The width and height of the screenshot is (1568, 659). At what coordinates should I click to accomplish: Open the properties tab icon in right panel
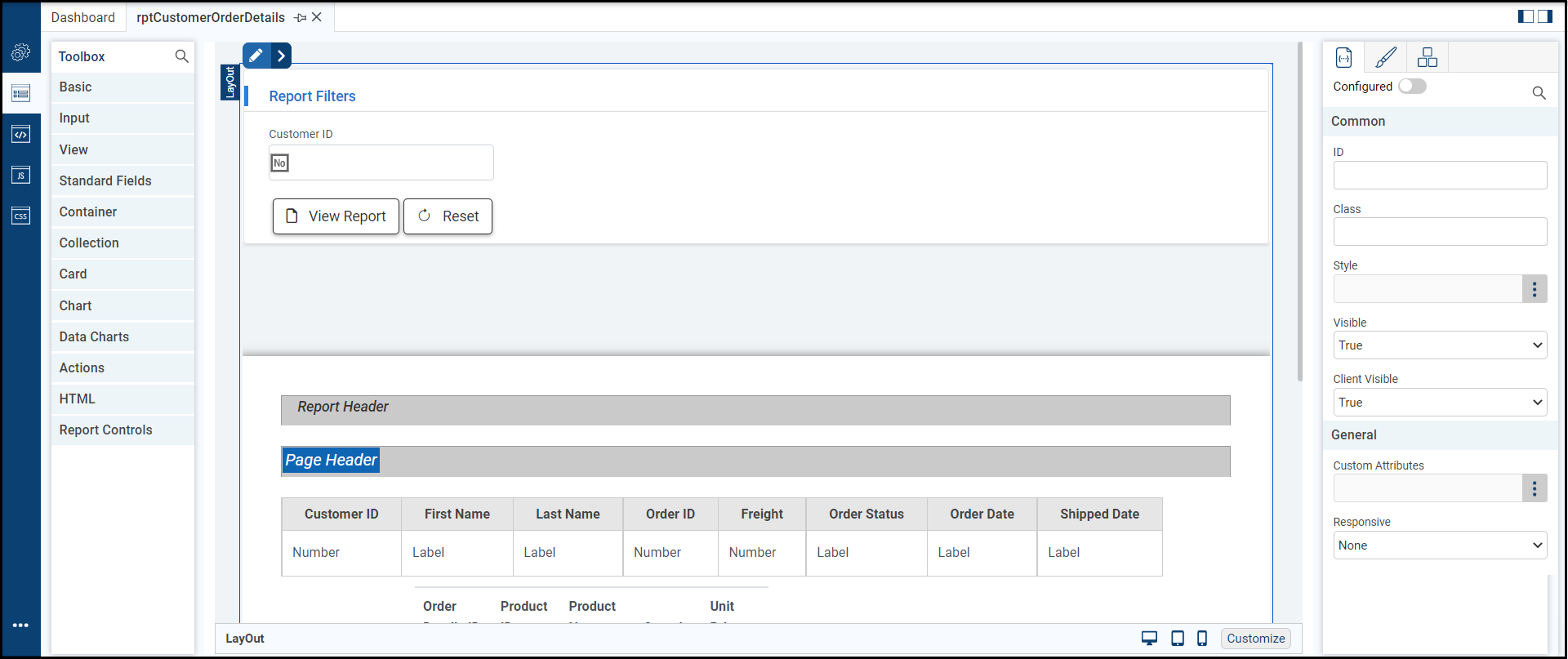click(1344, 57)
